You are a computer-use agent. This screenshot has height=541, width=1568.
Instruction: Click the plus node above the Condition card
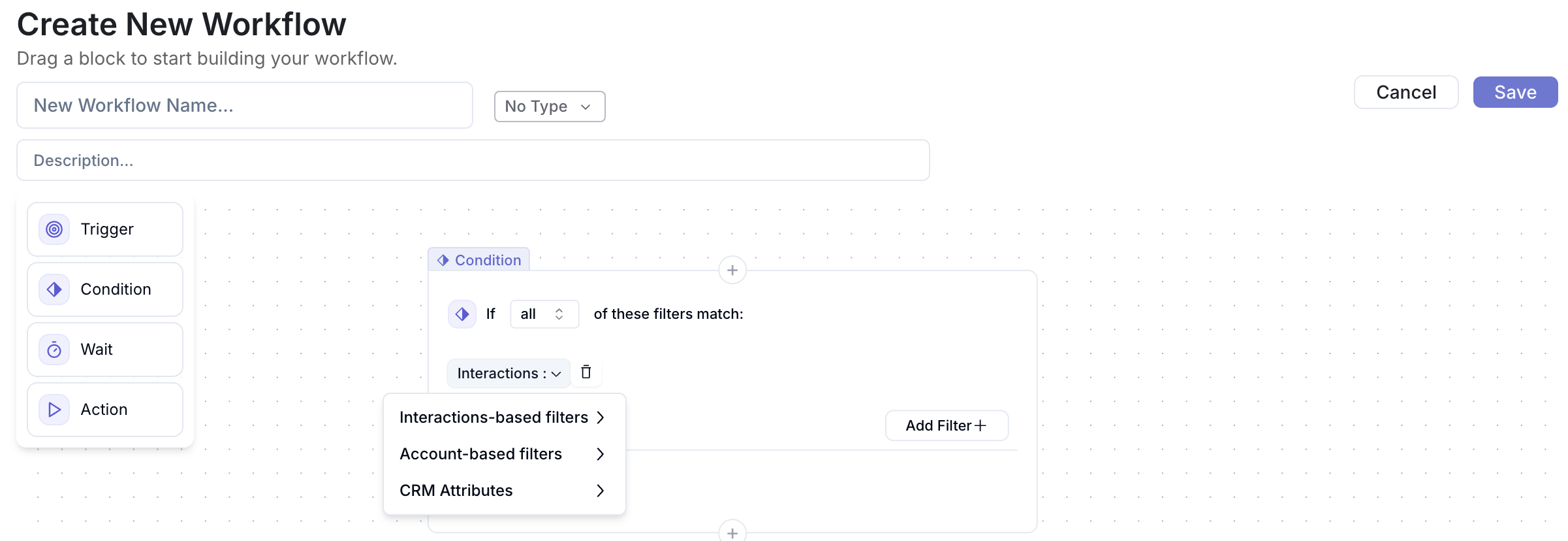click(732, 270)
